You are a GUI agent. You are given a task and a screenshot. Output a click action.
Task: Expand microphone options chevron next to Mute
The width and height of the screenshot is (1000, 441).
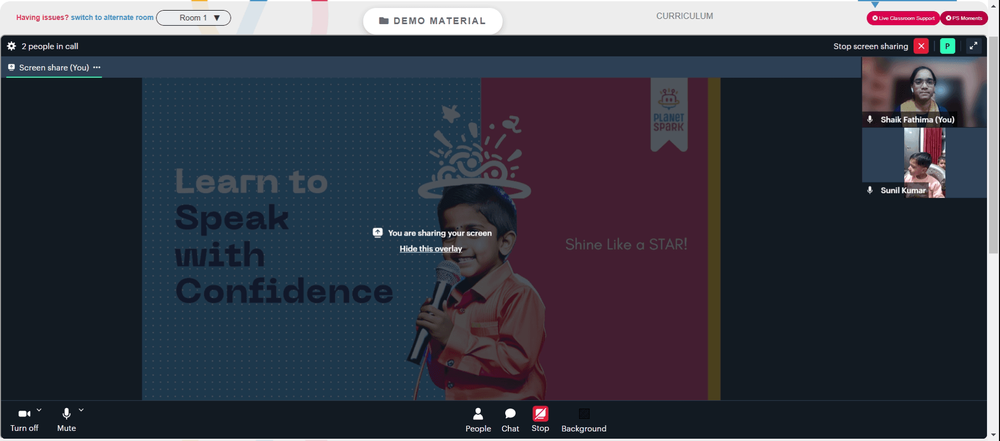coord(81,410)
